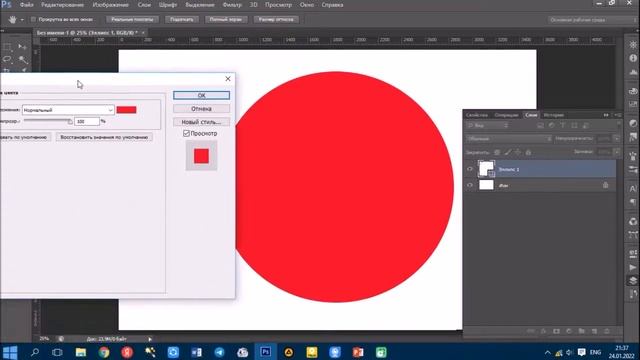The width and height of the screenshot is (640, 360).
Task: Open the Layers icon in right dock
Action: pyautogui.click(x=633, y=280)
